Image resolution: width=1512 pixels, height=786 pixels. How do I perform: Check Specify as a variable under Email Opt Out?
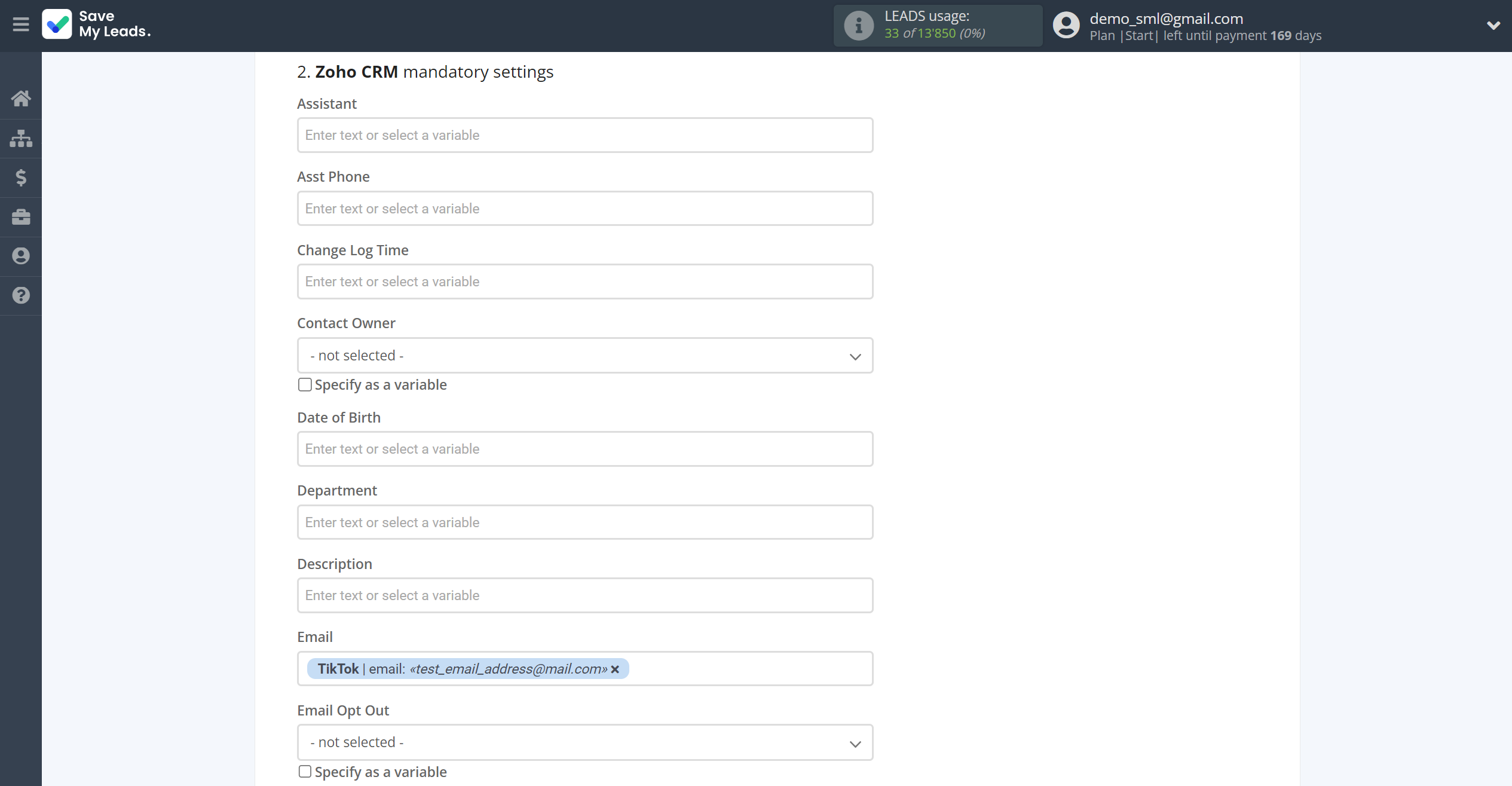click(305, 772)
